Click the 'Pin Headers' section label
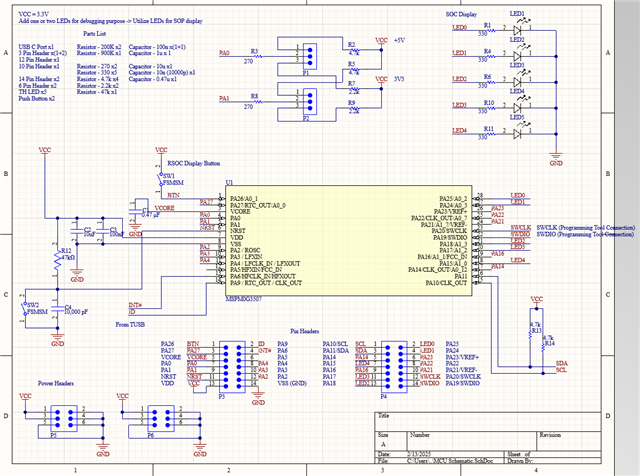 point(305,331)
